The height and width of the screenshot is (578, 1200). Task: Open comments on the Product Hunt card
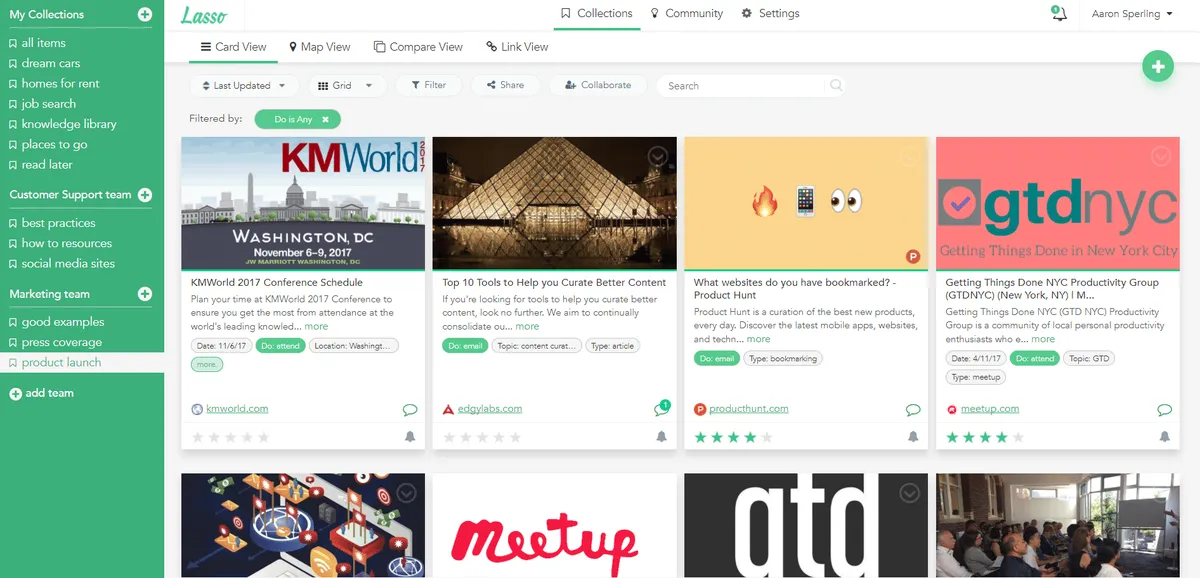point(913,410)
